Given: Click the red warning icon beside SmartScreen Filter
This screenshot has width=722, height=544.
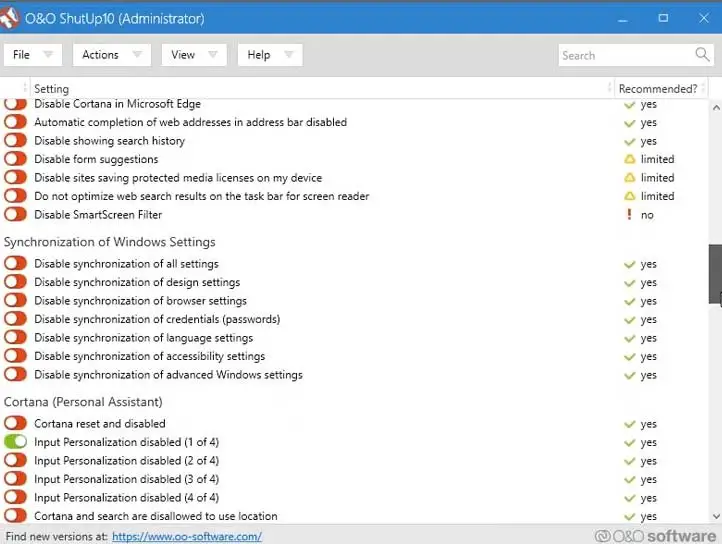Looking at the screenshot, I should coord(630,215).
